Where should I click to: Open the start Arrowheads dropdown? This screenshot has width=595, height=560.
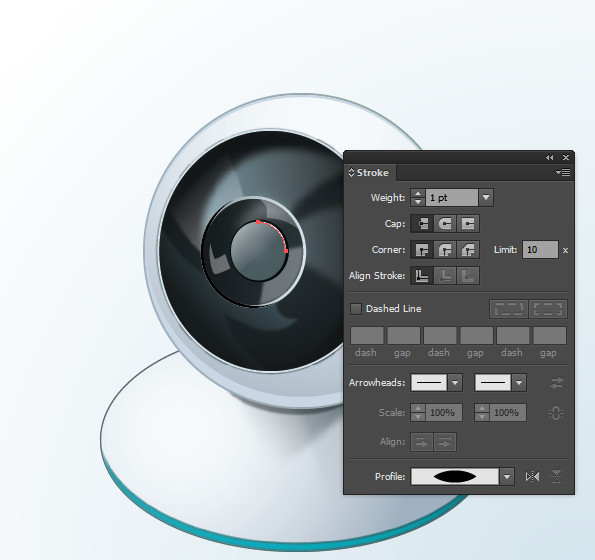455,383
